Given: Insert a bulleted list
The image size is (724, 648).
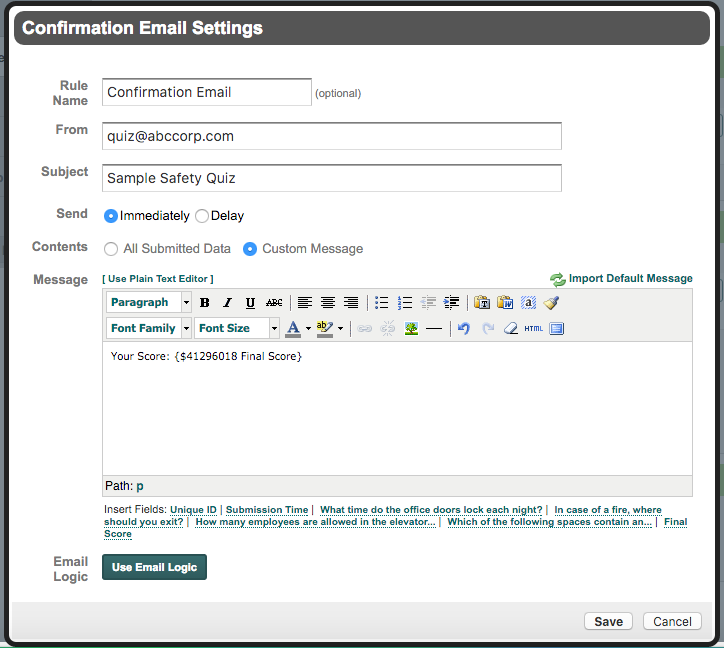Looking at the screenshot, I should tap(381, 303).
